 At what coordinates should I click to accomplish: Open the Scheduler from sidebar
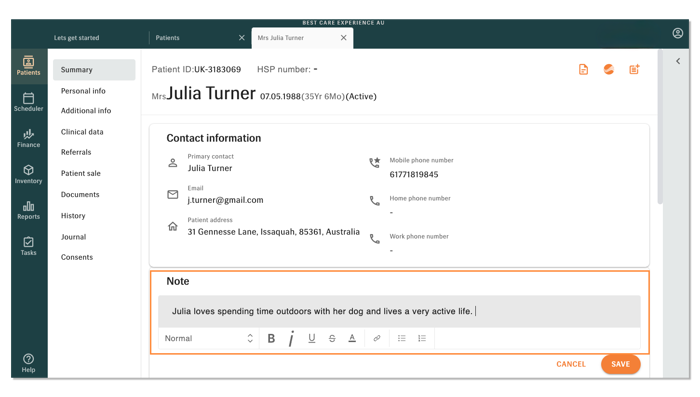[29, 102]
